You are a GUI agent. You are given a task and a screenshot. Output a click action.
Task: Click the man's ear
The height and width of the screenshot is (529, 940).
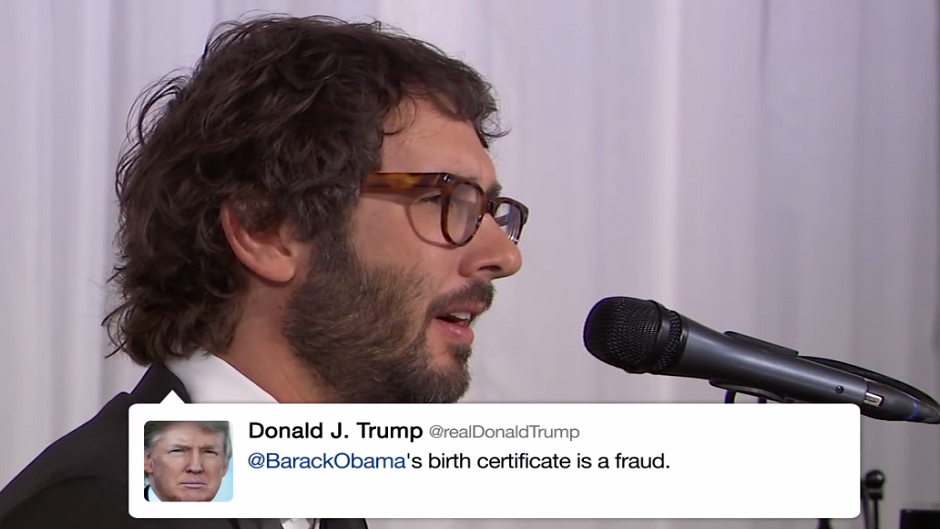click(x=259, y=237)
